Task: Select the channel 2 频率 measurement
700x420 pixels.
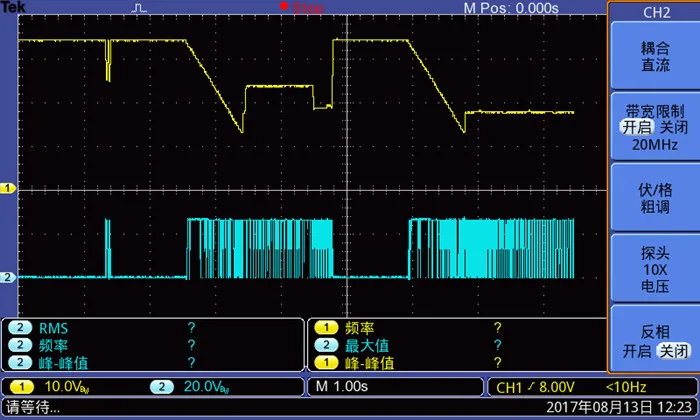Action: (x=153, y=345)
